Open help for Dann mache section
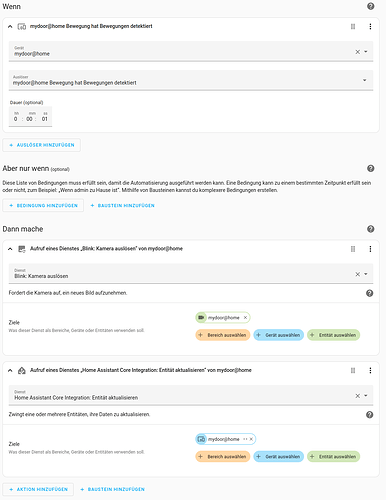The image size is (386, 500). [x=370, y=229]
